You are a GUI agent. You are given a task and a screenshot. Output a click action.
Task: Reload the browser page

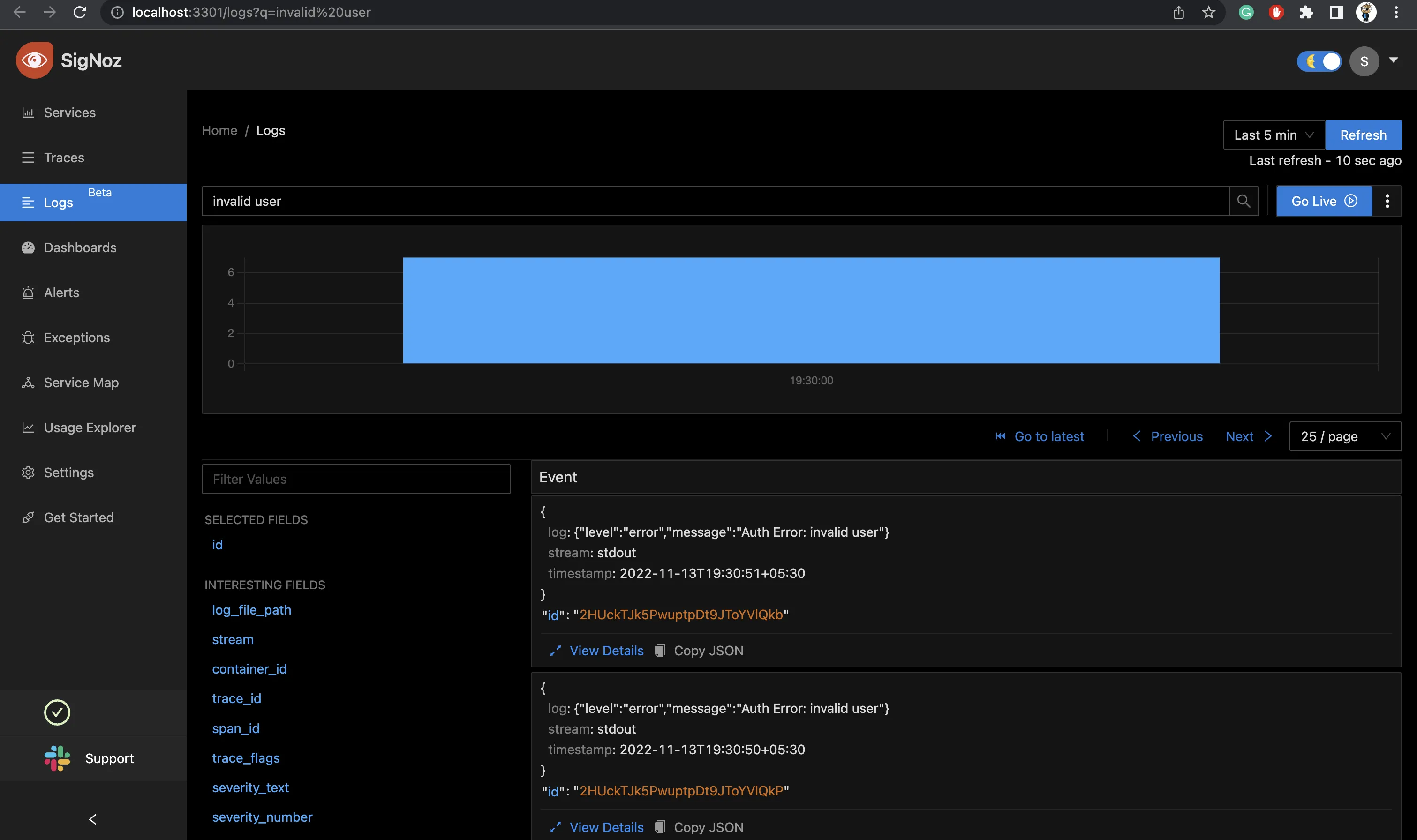coord(80,13)
